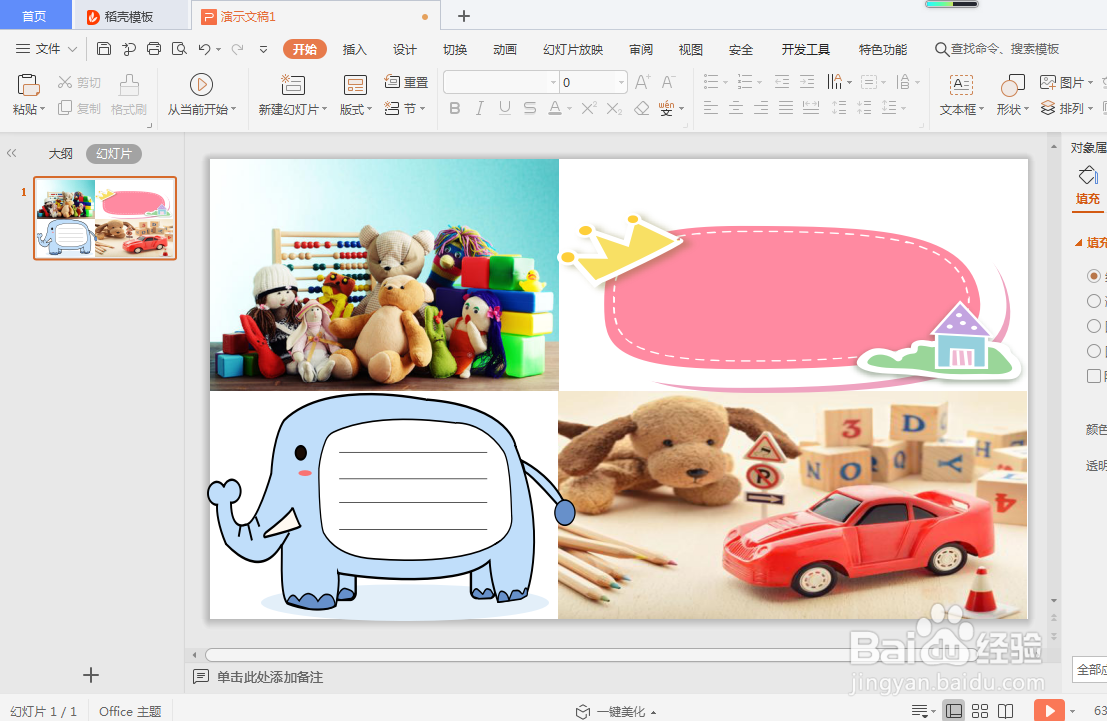Image resolution: width=1107 pixels, height=721 pixels.
Task: Decrease font size with A- icon
Action: tap(669, 82)
